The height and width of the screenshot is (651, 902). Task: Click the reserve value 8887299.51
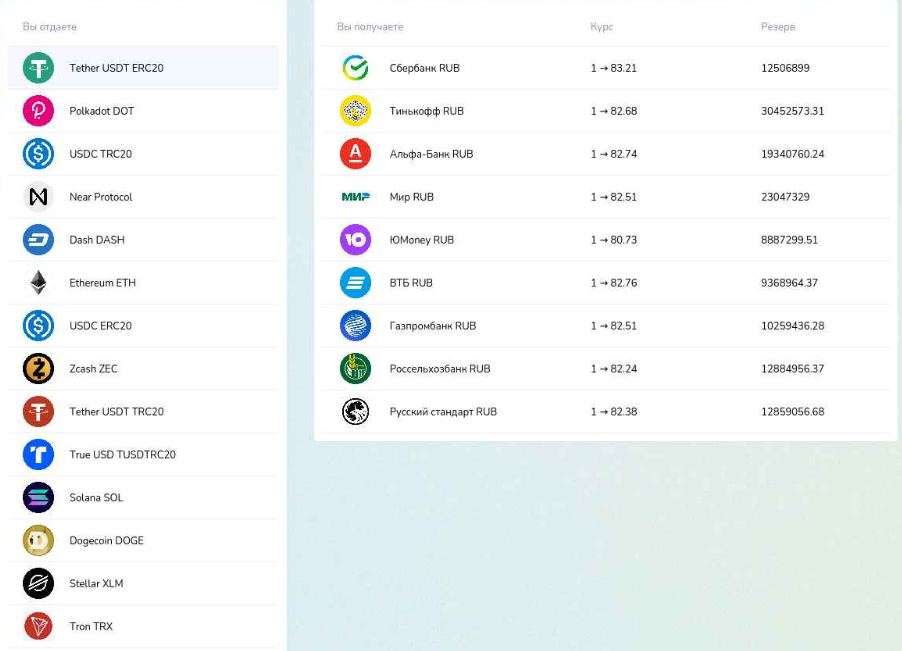(x=789, y=240)
